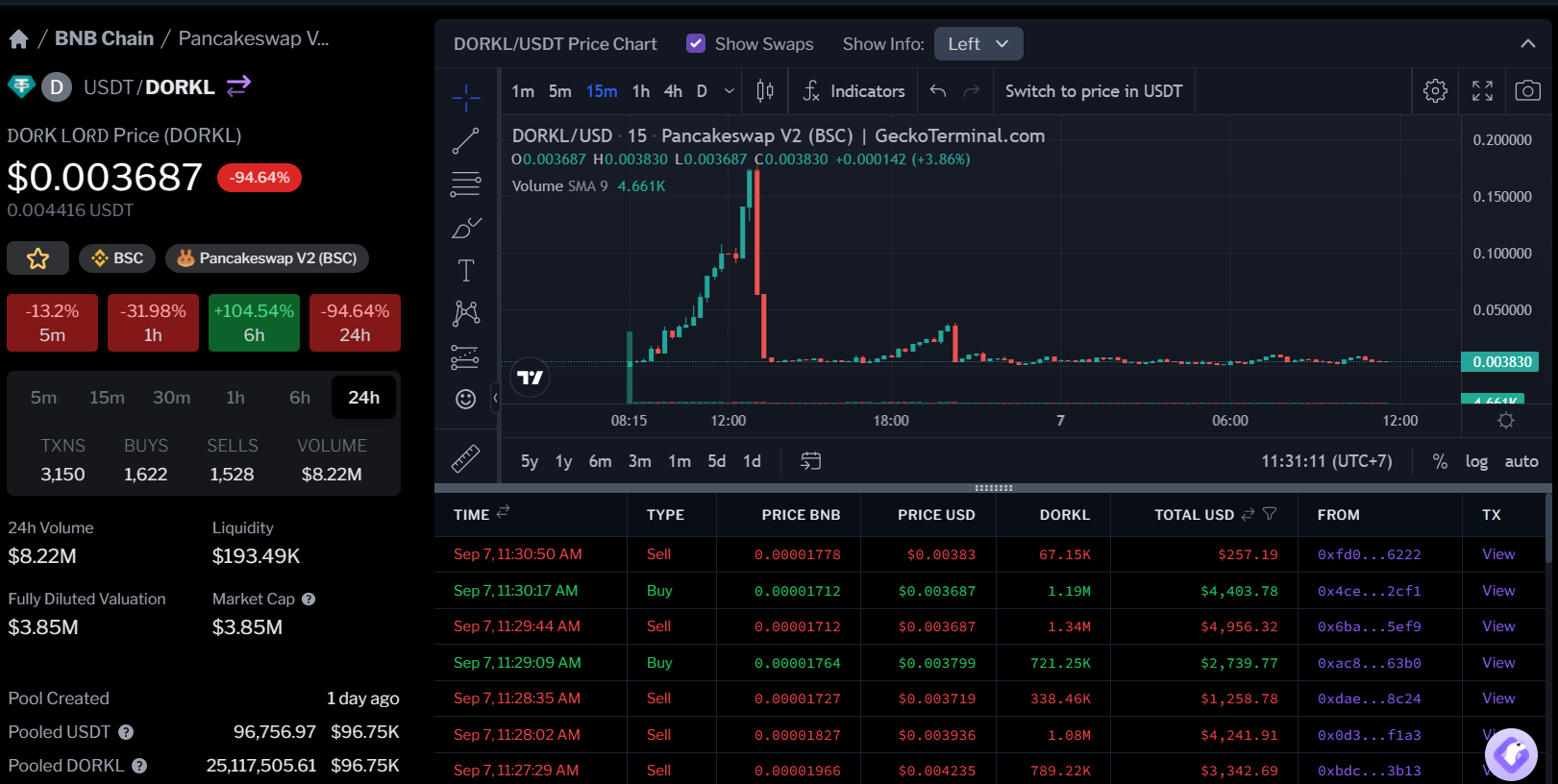1558x784 pixels.
Task: Open Pooled DORKL info icon
Action: pyautogui.click(x=139, y=766)
